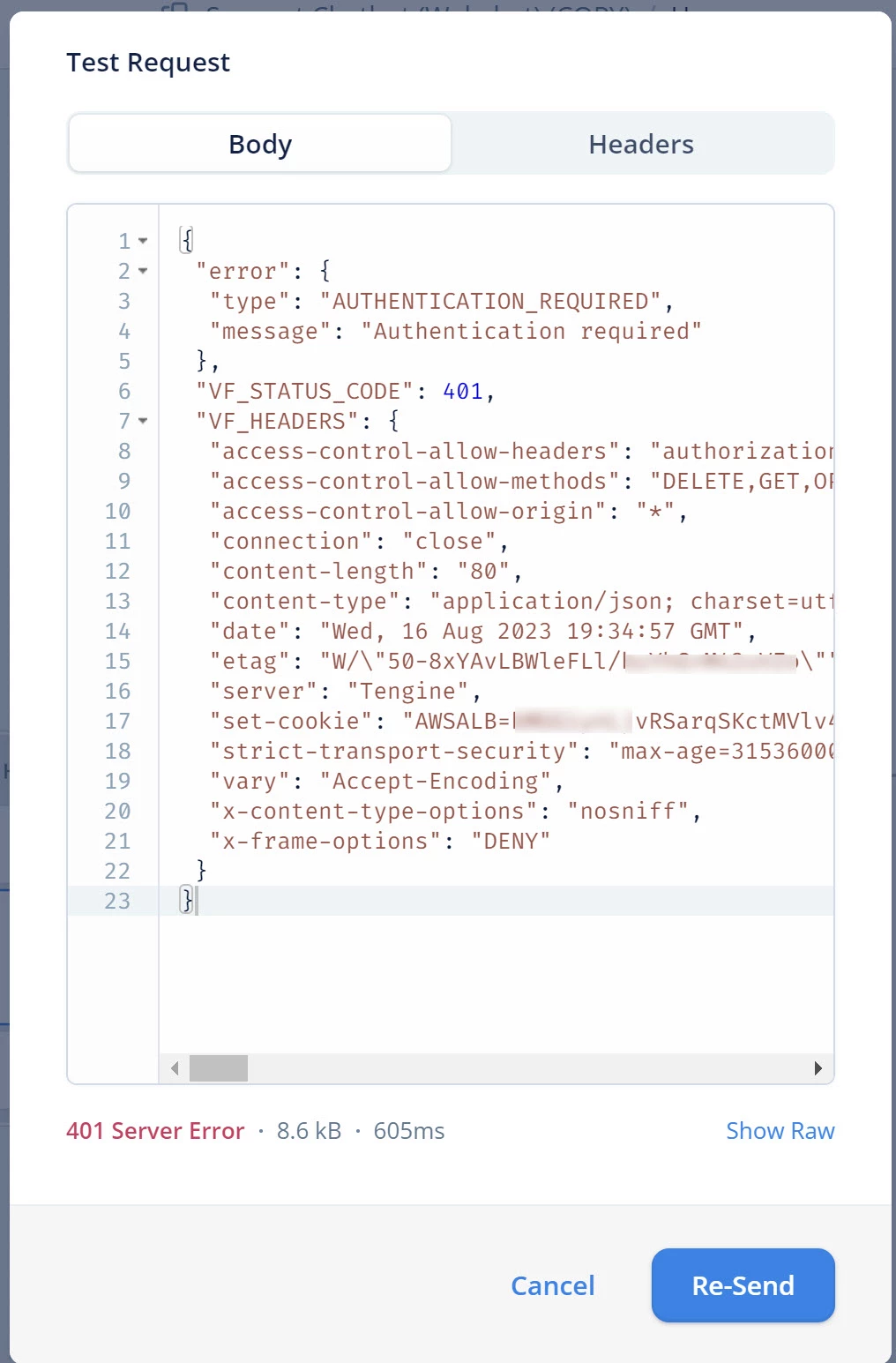Click the horizontal scrollbar left arrow
The image size is (896, 1363).
point(175,1068)
